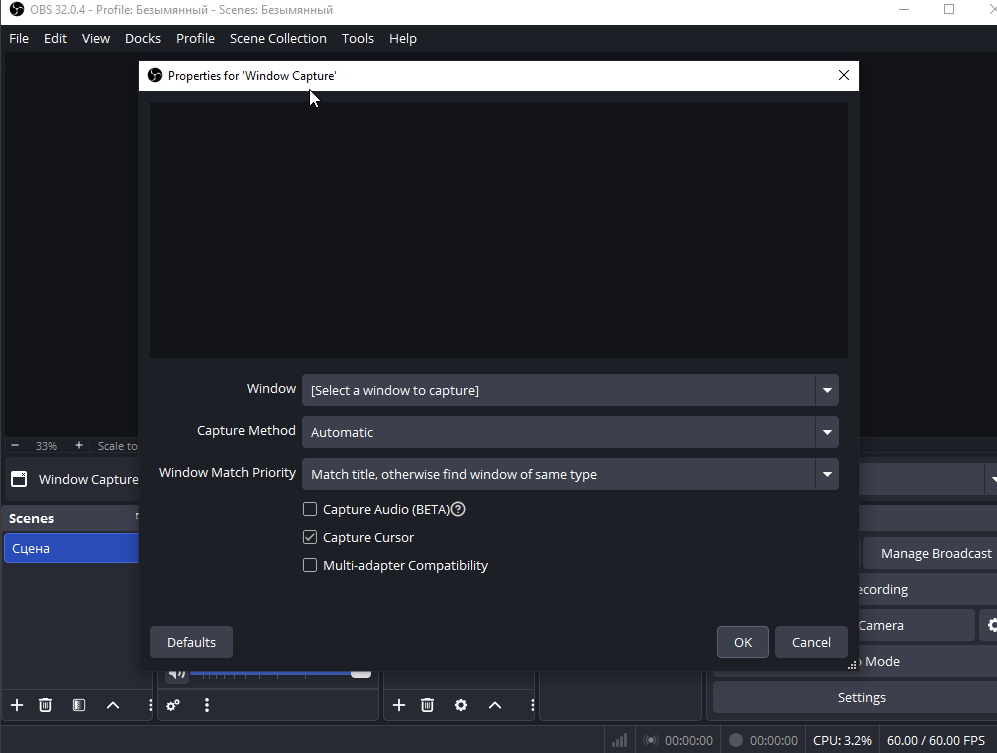Viewport: 997px width, 753px height.
Task: Click audio mixer volume slider handle
Action: point(361,674)
